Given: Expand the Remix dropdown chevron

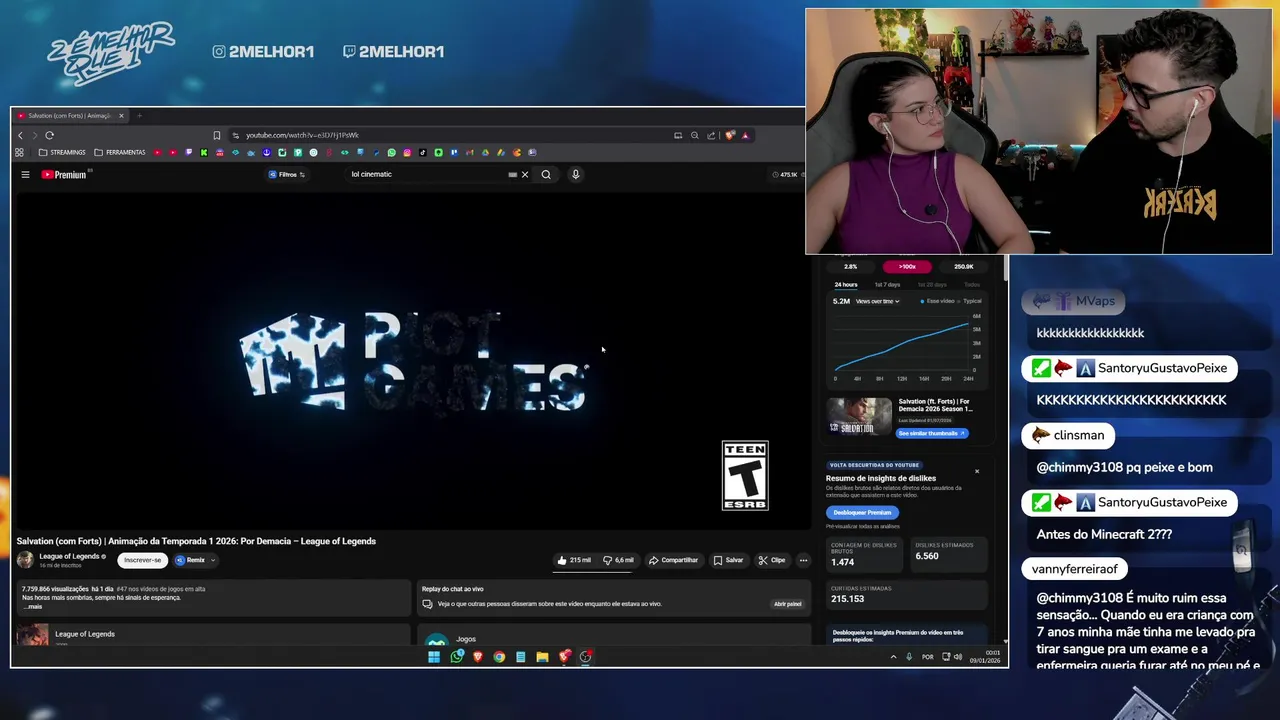Looking at the screenshot, I should tap(213, 560).
